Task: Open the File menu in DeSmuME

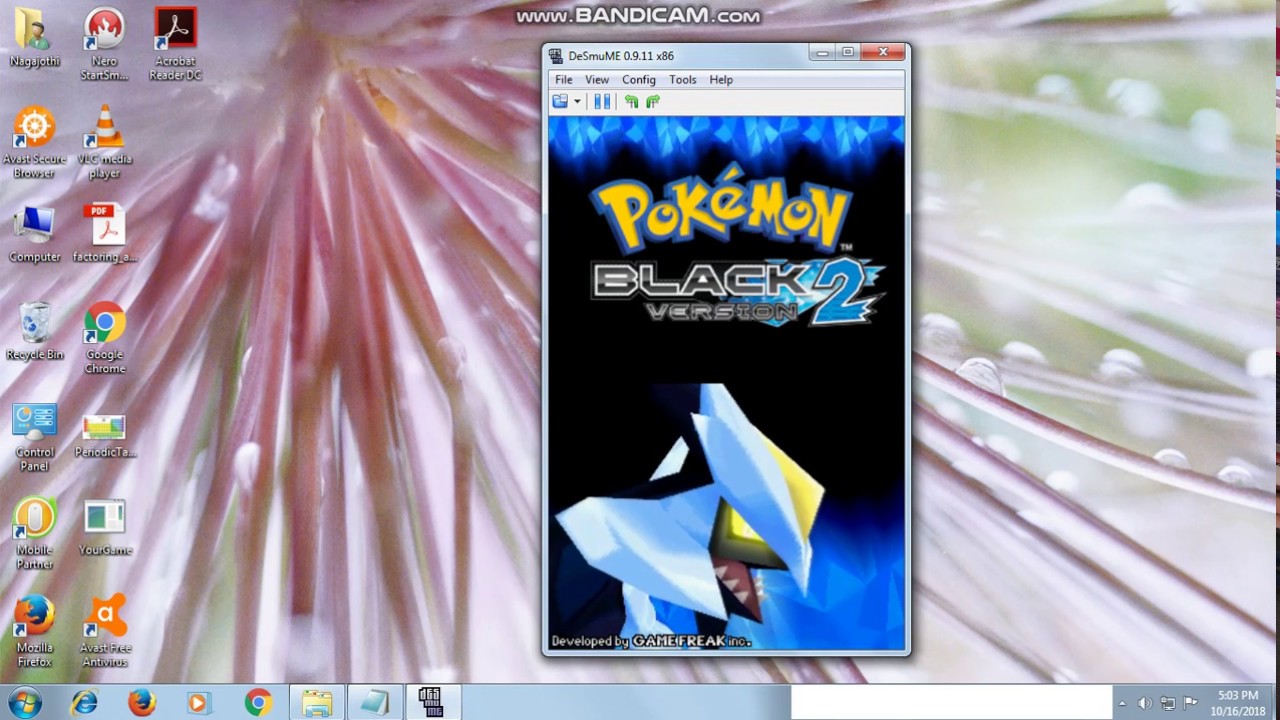Action: [564, 80]
